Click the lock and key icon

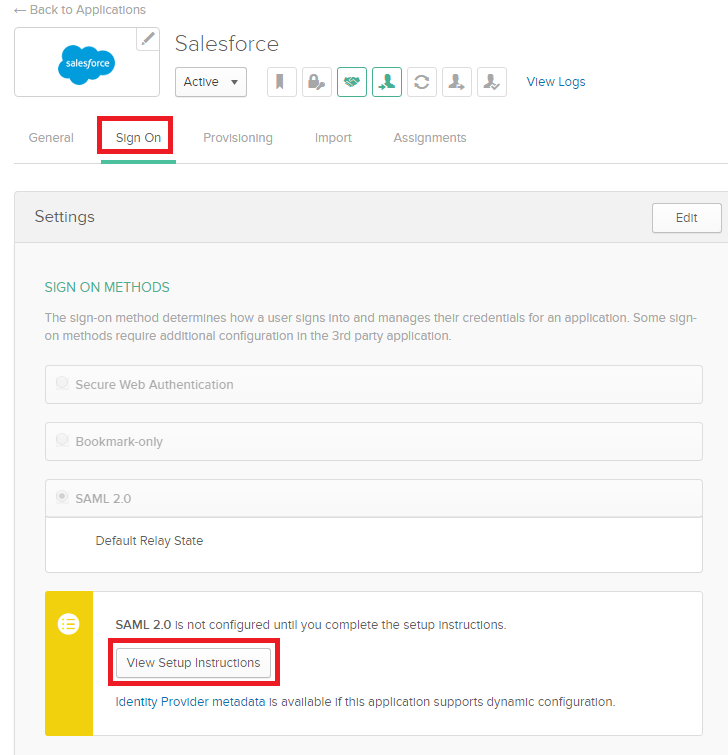pos(316,82)
